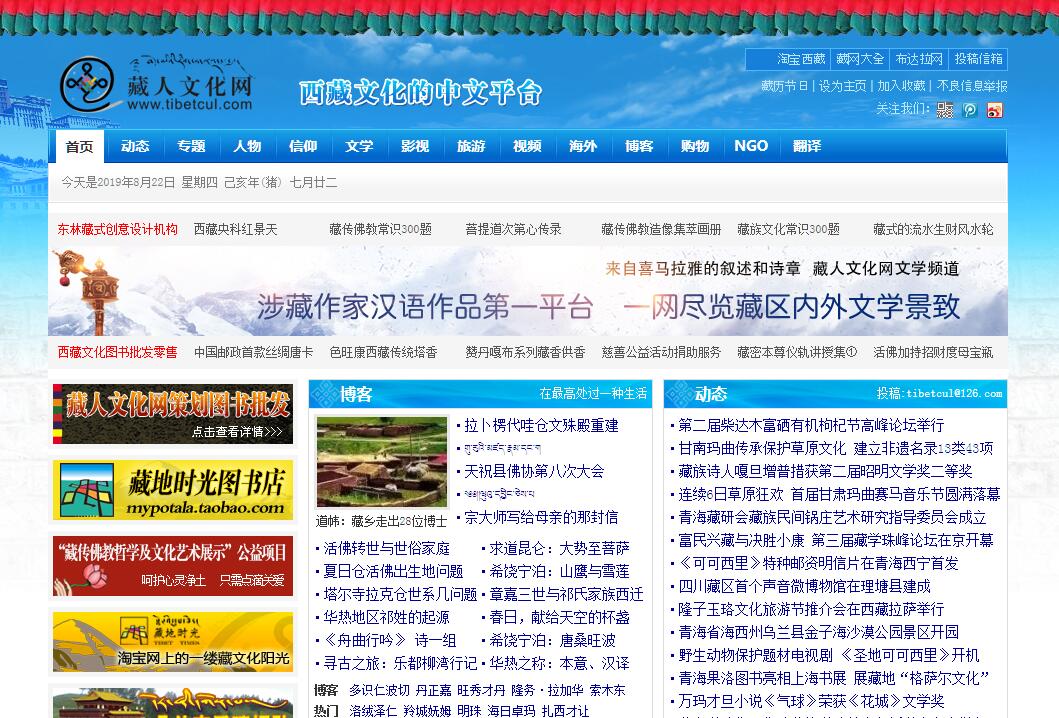
Task: Switch to the 文学 navigation tab
Action: (359, 147)
